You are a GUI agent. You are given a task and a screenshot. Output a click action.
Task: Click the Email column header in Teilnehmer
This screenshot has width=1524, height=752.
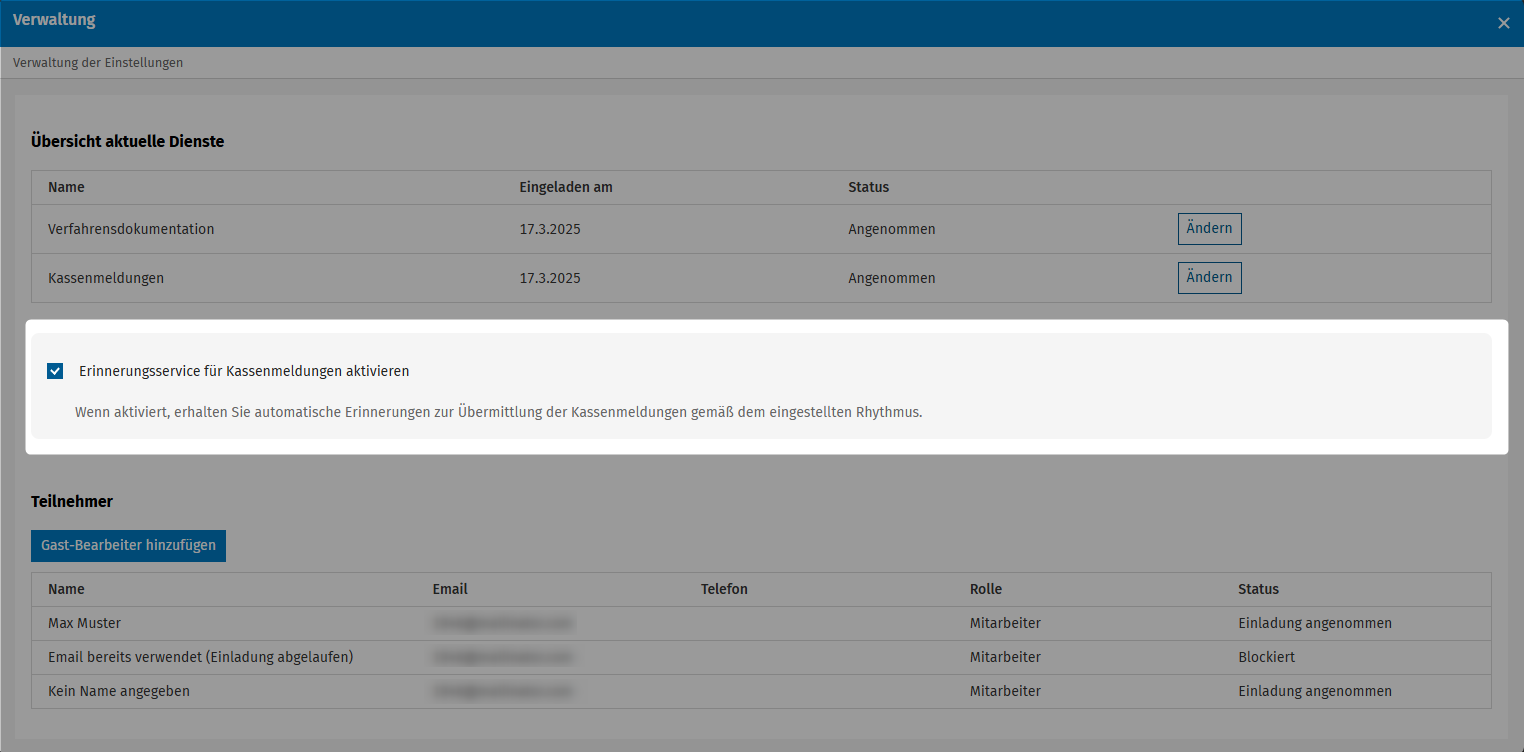(450, 589)
